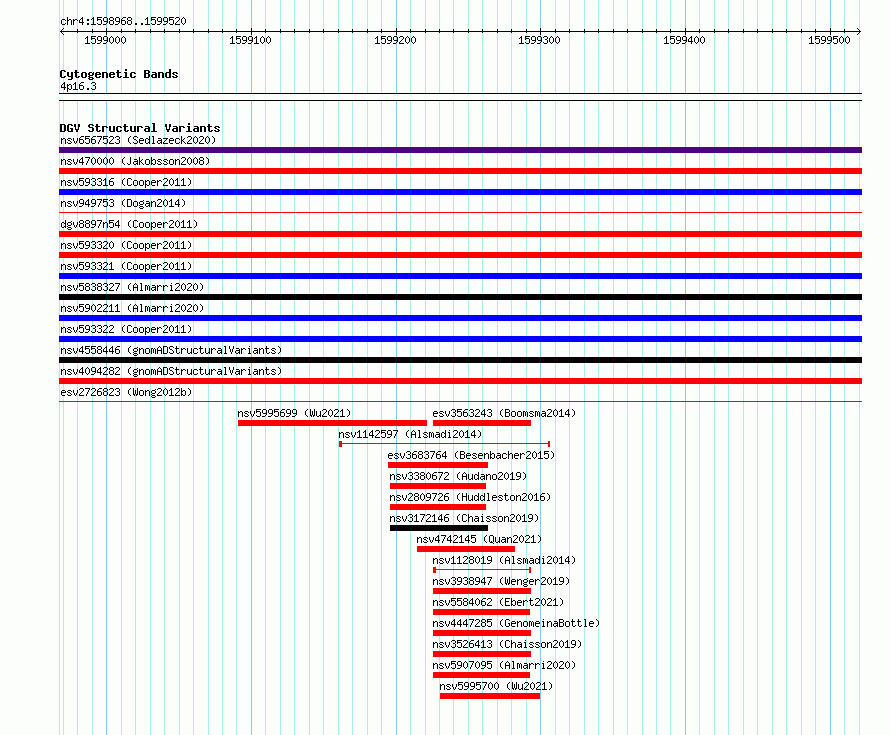Viewport: 890px width, 735px height.
Task: Click the red bar under nsv5995699
Action: (332, 423)
